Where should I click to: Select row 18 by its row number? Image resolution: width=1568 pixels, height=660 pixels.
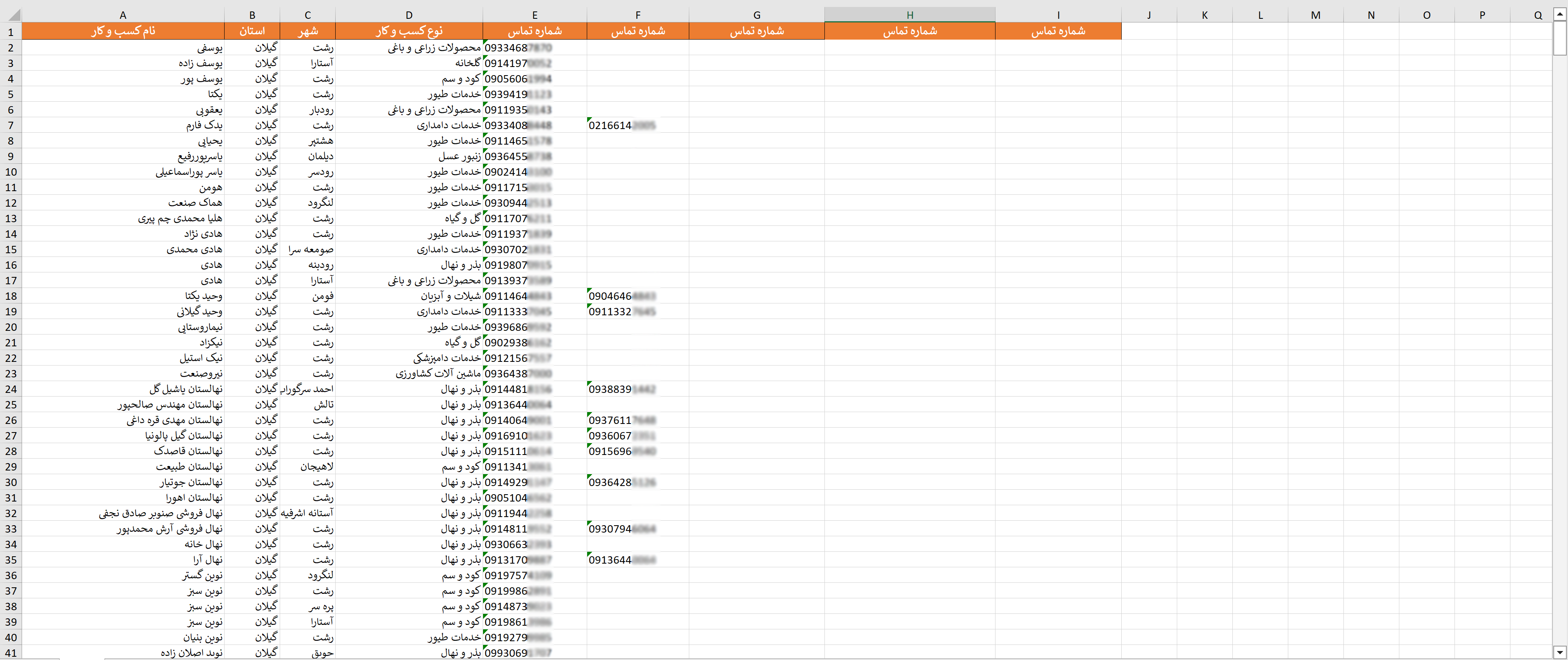point(11,296)
